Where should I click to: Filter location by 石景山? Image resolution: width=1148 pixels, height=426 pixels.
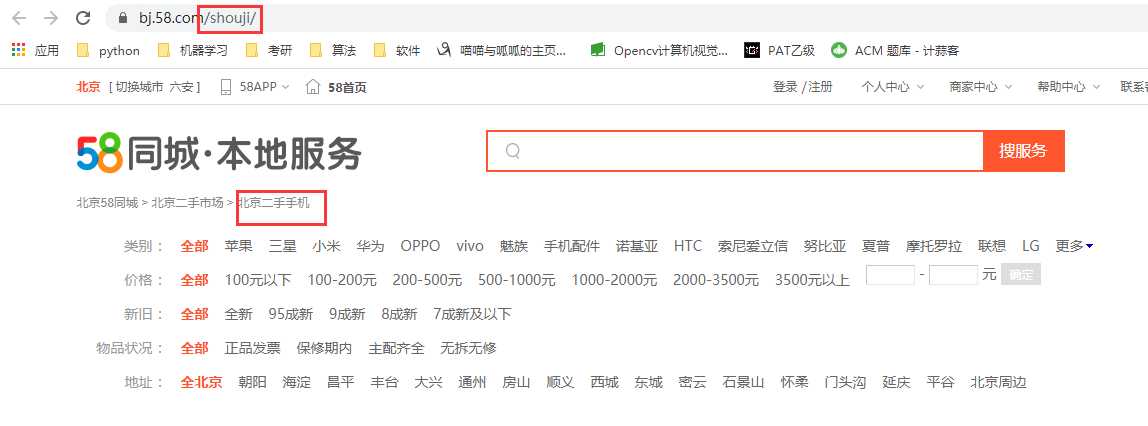click(x=743, y=382)
